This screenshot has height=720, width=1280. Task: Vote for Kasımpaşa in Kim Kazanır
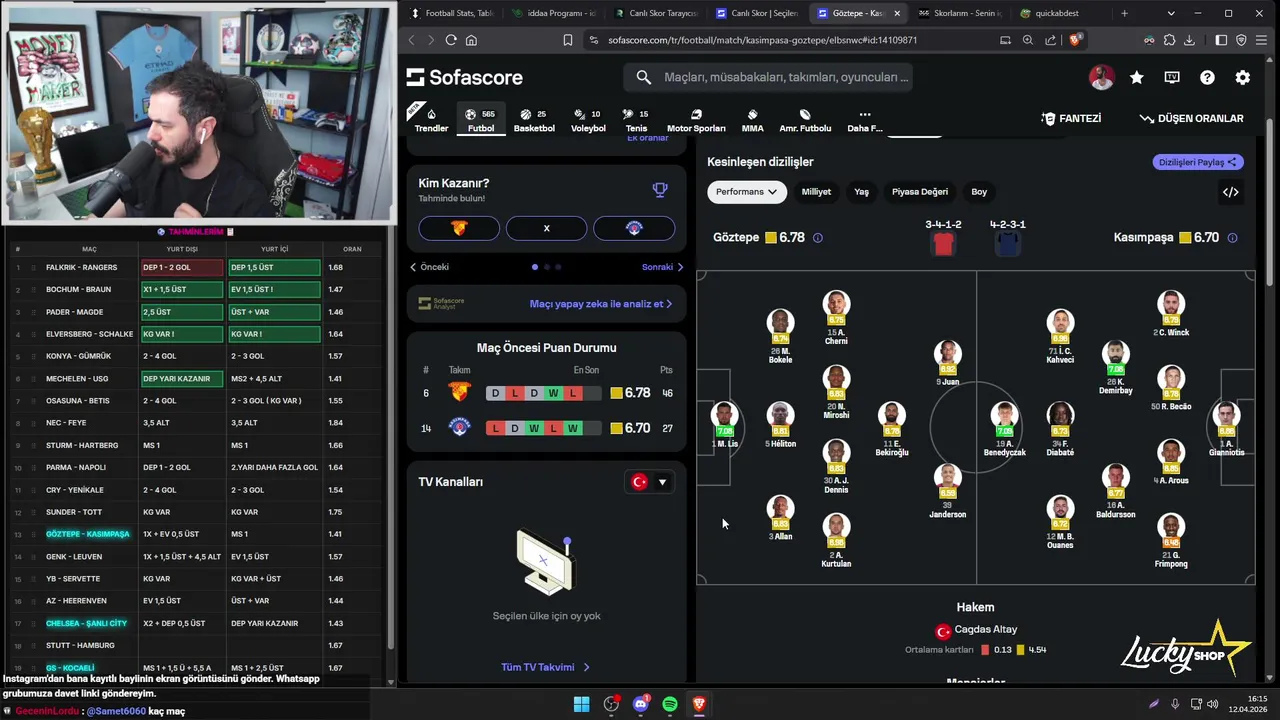(x=634, y=228)
